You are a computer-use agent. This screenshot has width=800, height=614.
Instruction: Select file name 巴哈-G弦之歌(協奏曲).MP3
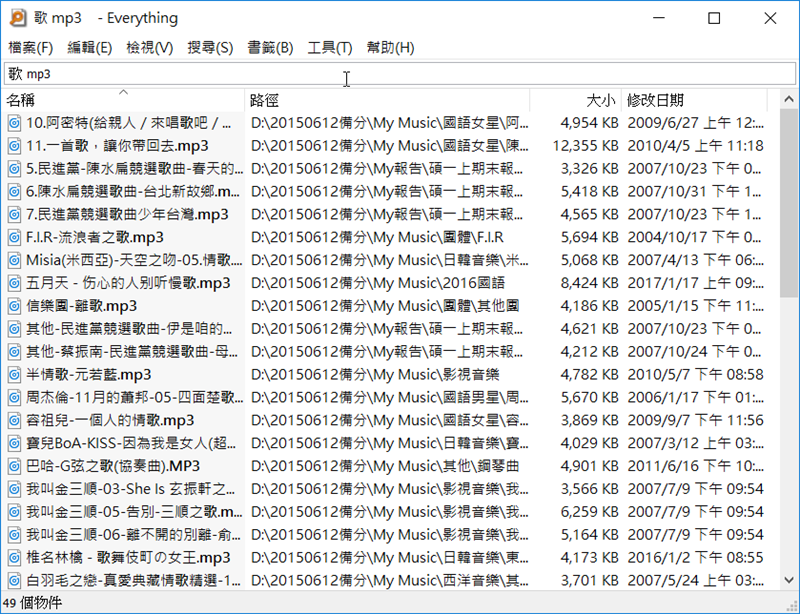113,466
